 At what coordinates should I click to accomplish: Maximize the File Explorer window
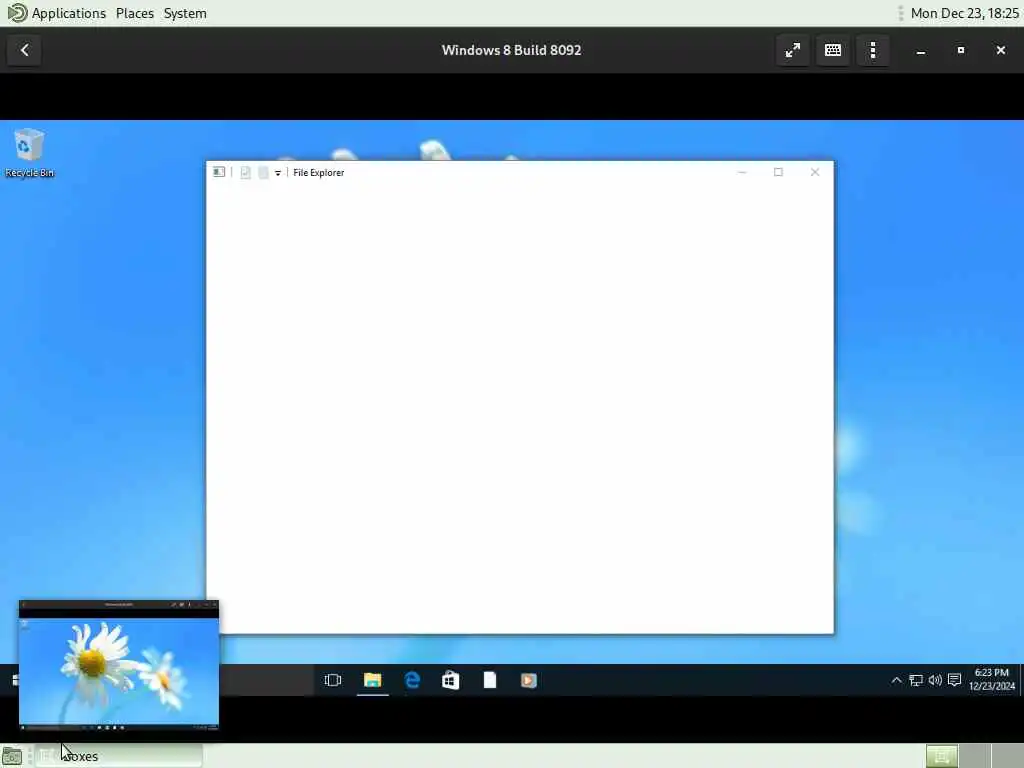(x=778, y=172)
